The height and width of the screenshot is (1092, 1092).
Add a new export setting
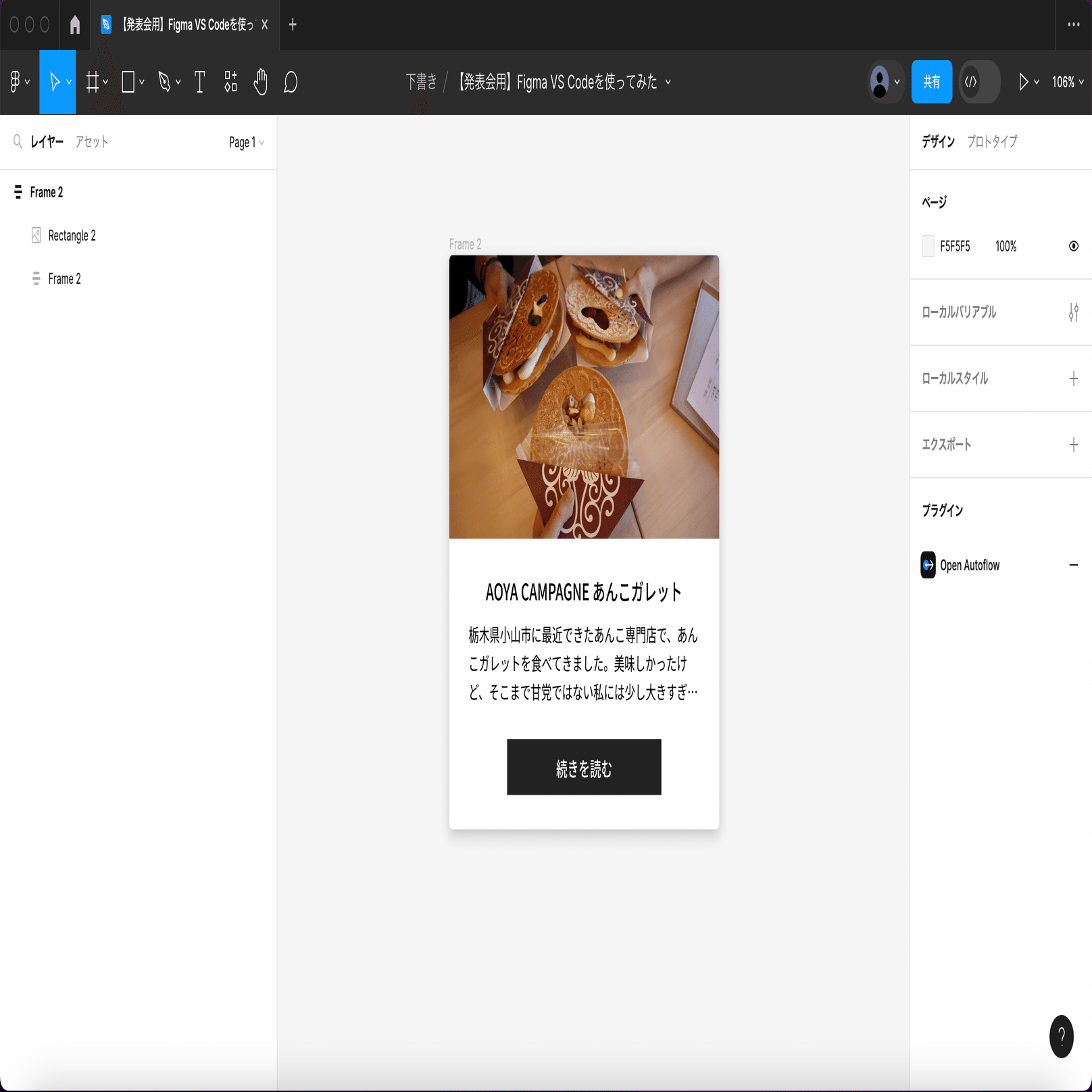[1074, 445]
